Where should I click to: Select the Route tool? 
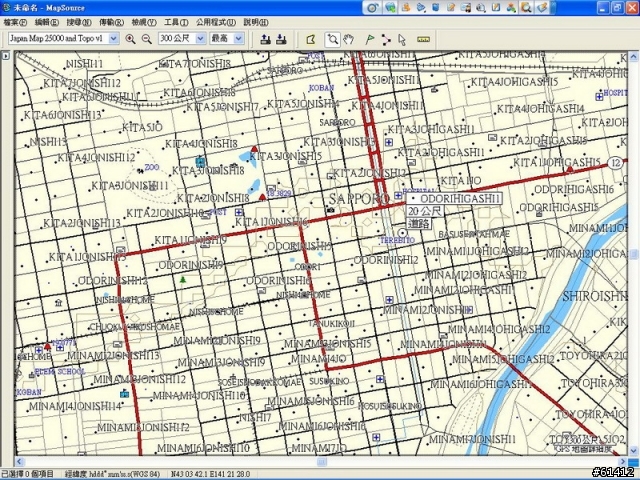click(386, 39)
